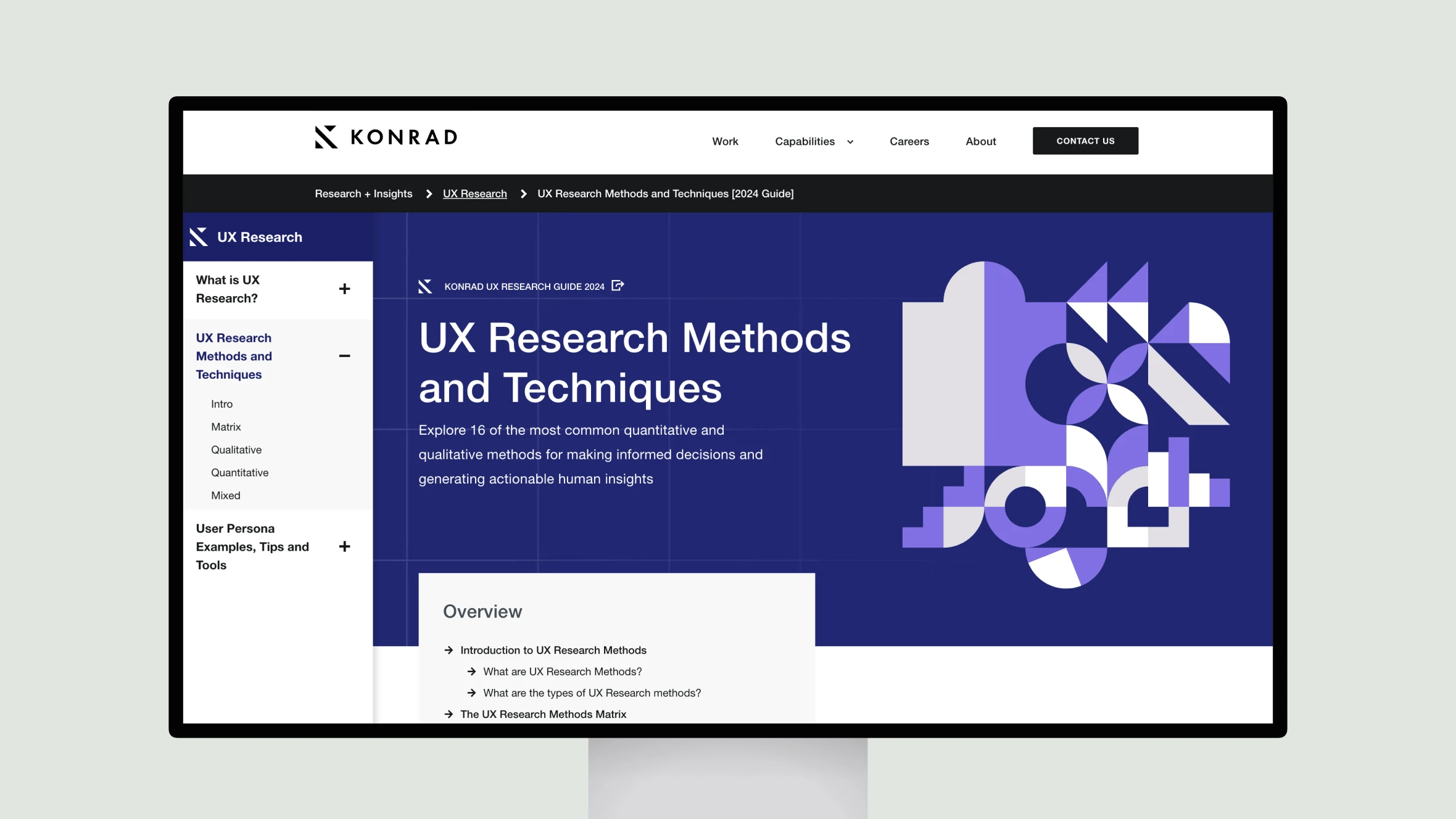Click the CONTACT US button
The width and height of the screenshot is (1456, 819).
[1085, 140]
